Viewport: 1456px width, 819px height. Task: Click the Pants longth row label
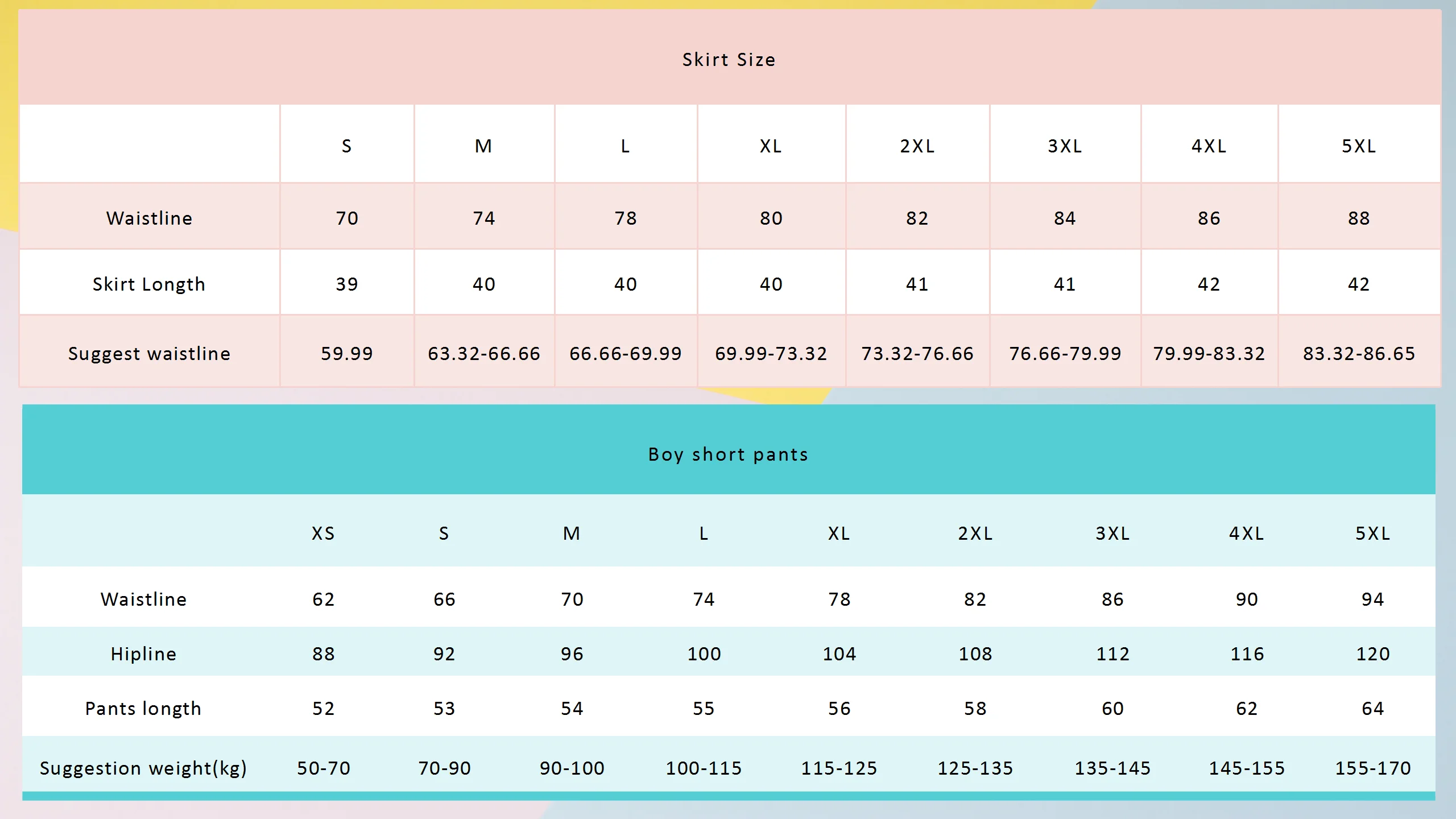(143, 709)
